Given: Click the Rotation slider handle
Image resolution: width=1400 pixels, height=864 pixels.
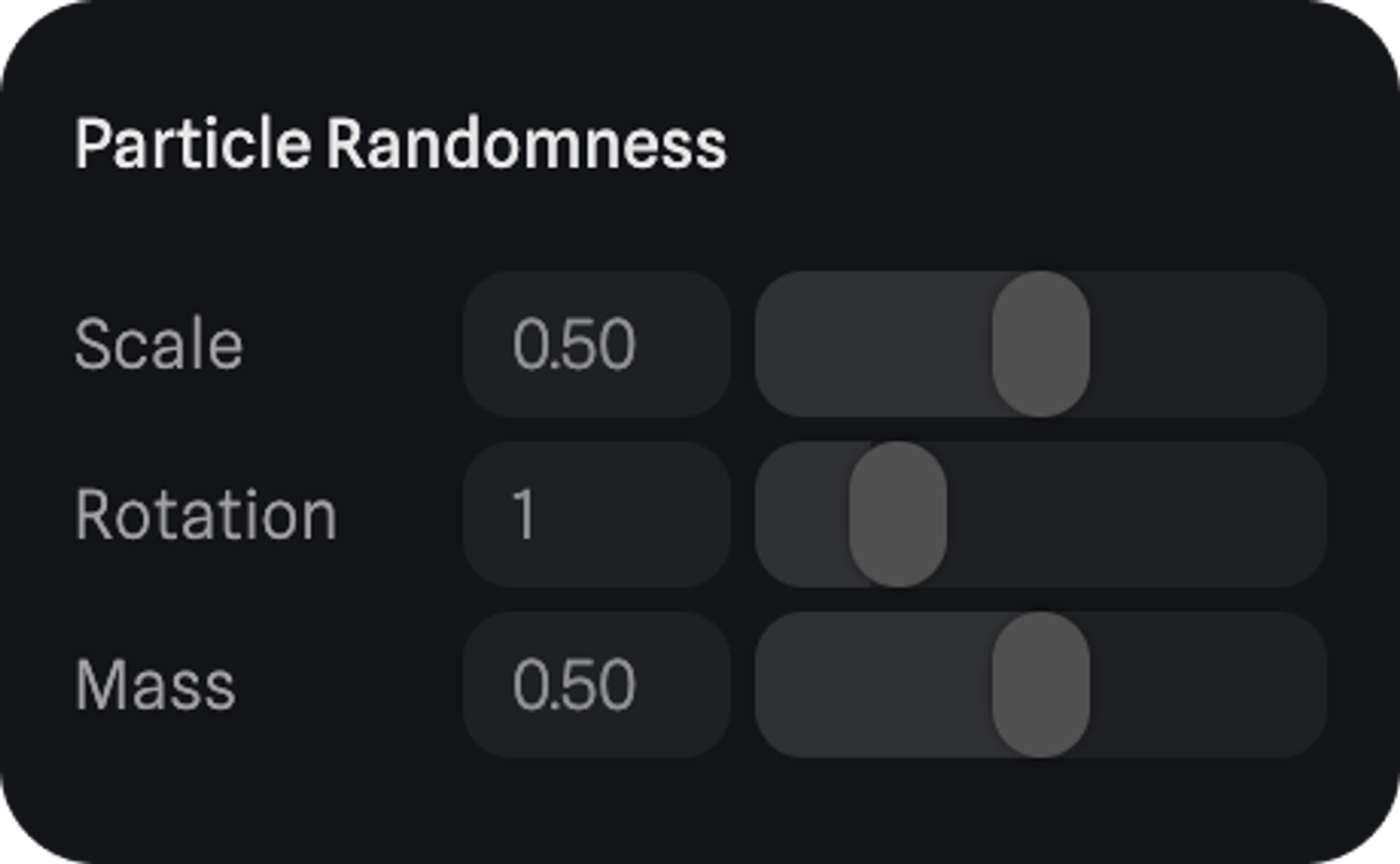Looking at the screenshot, I should point(897,514).
